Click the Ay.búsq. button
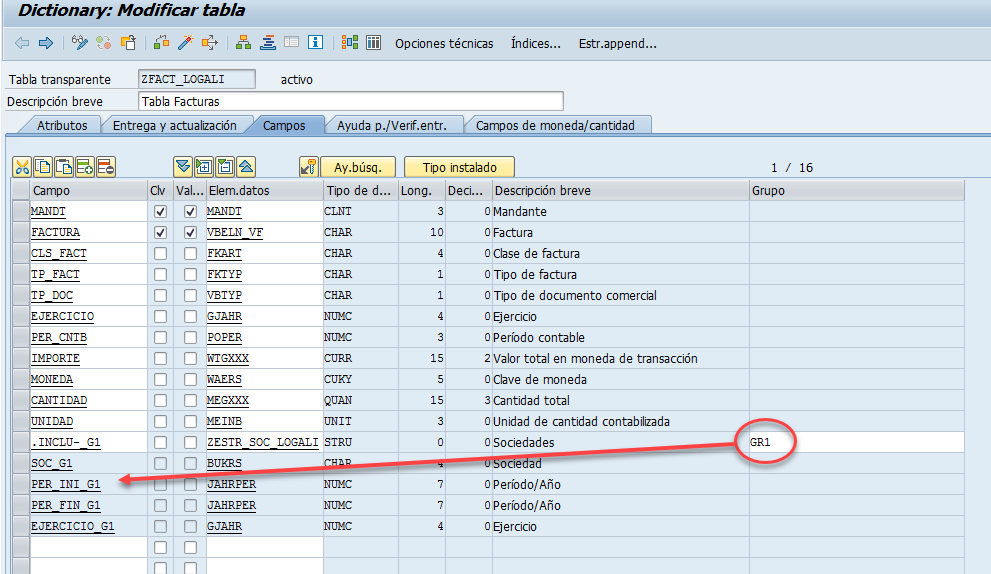Viewport: 991px width, 574px height. click(x=358, y=168)
